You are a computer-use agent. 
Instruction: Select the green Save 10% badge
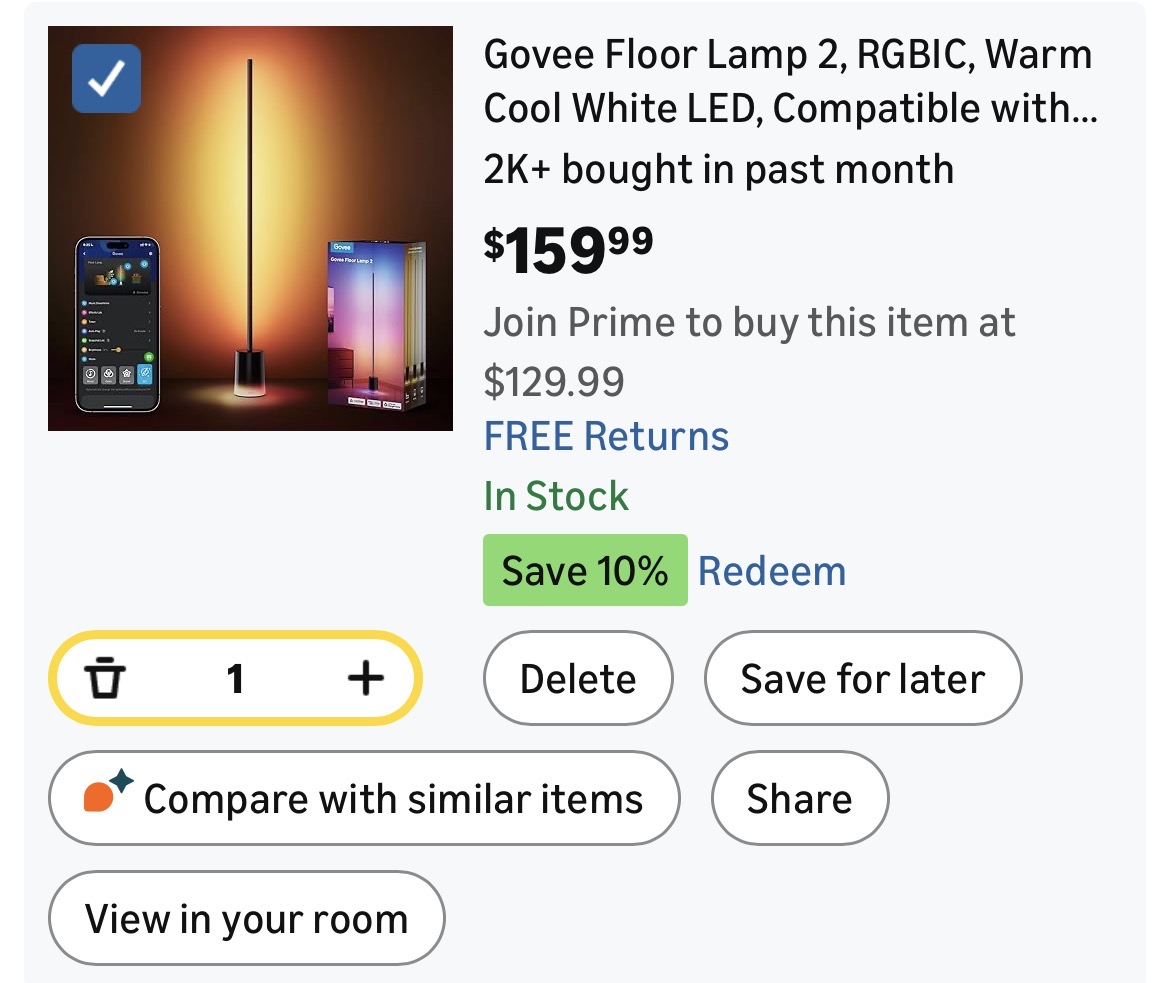[x=585, y=571]
